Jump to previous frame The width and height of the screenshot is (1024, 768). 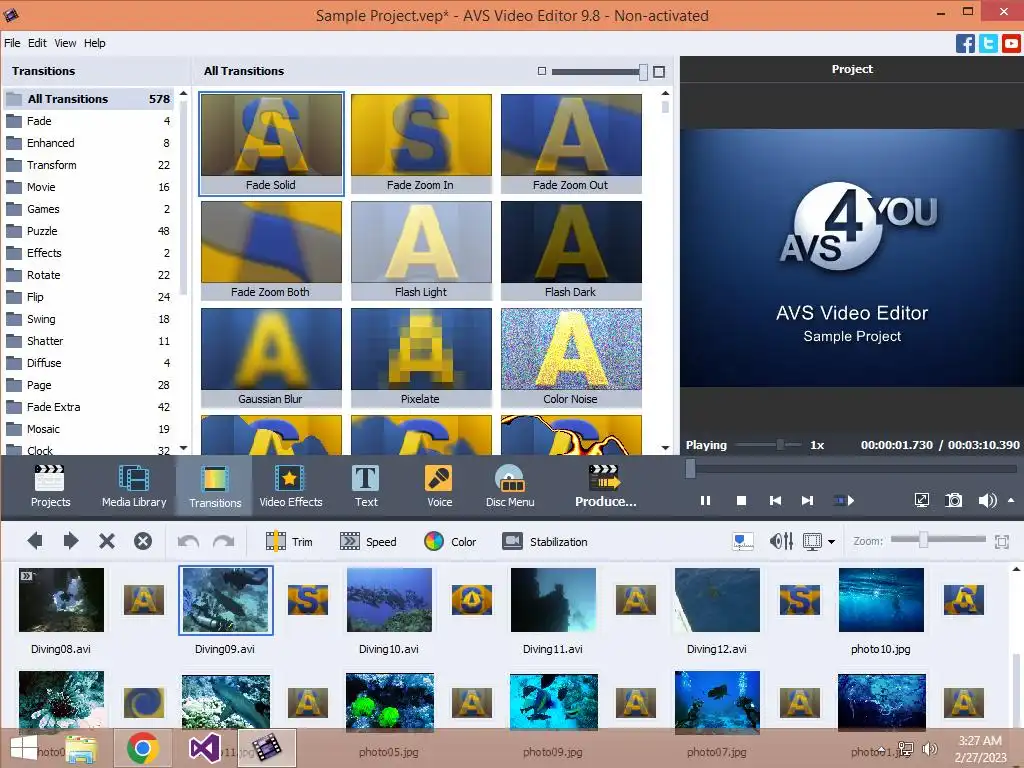click(x=775, y=501)
